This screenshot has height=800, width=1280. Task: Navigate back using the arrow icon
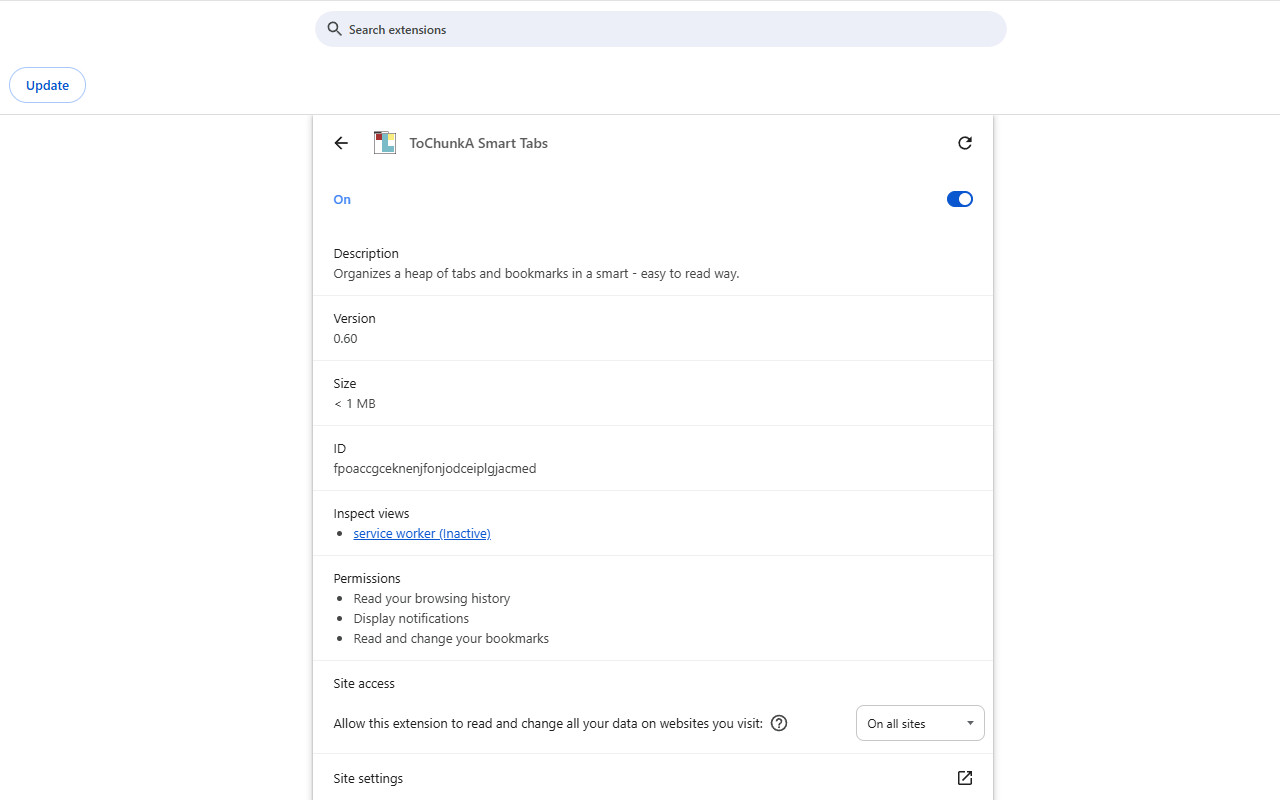click(x=341, y=143)
